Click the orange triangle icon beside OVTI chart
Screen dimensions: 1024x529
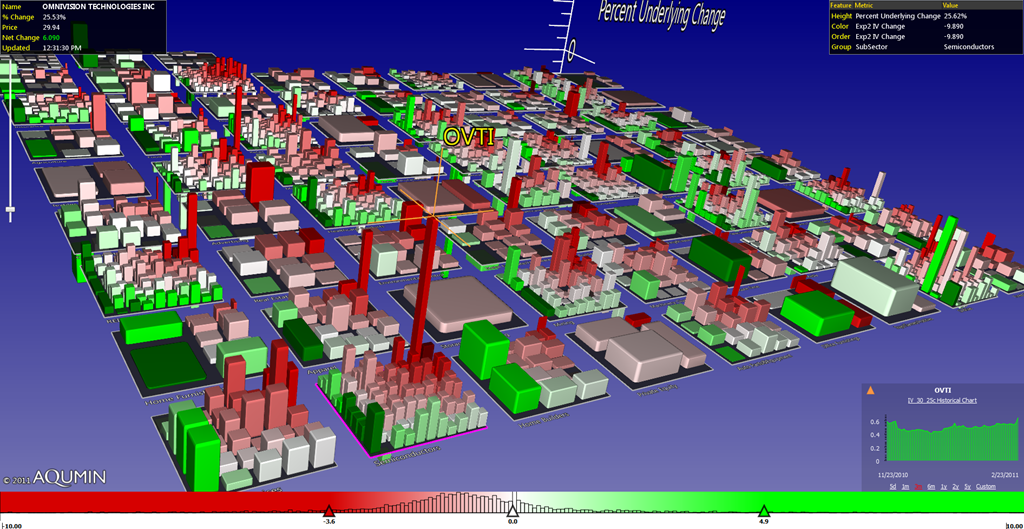(870, 391)
